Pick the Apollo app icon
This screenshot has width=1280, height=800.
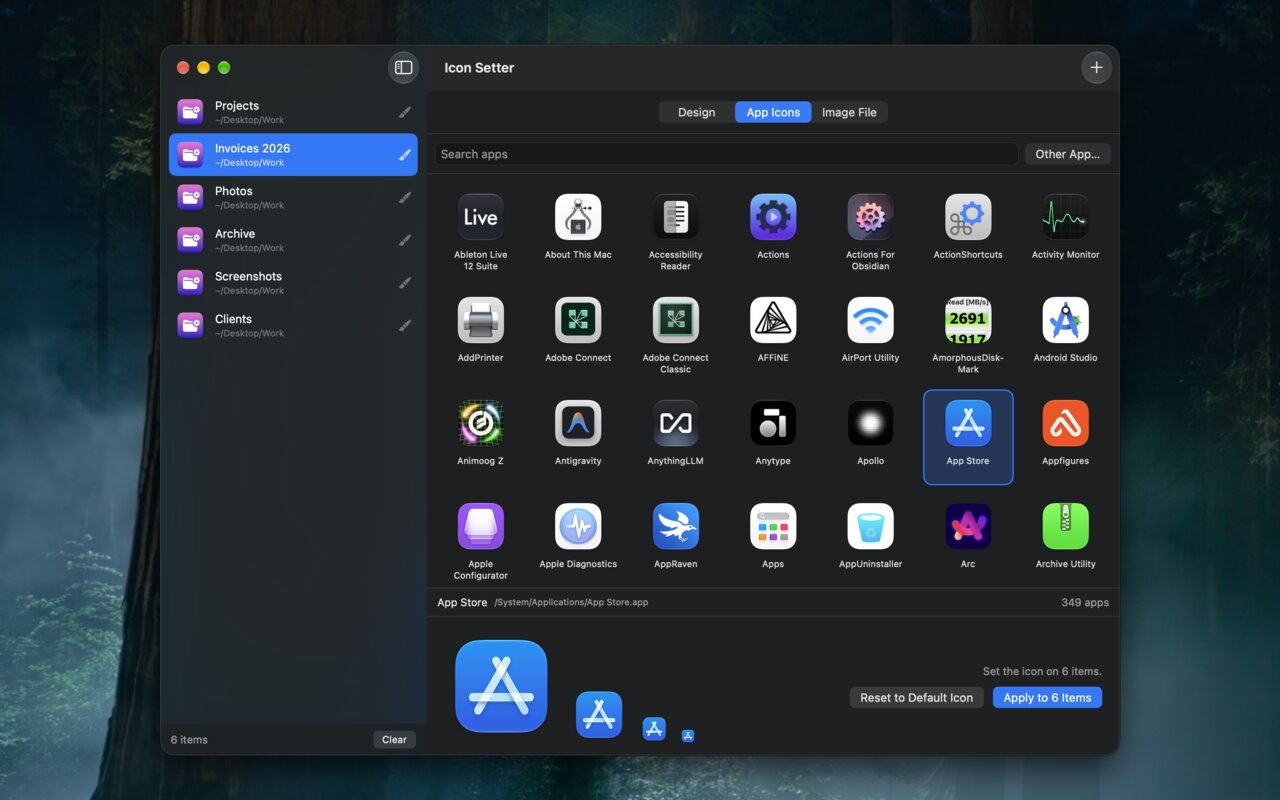[x=870, y=423]
